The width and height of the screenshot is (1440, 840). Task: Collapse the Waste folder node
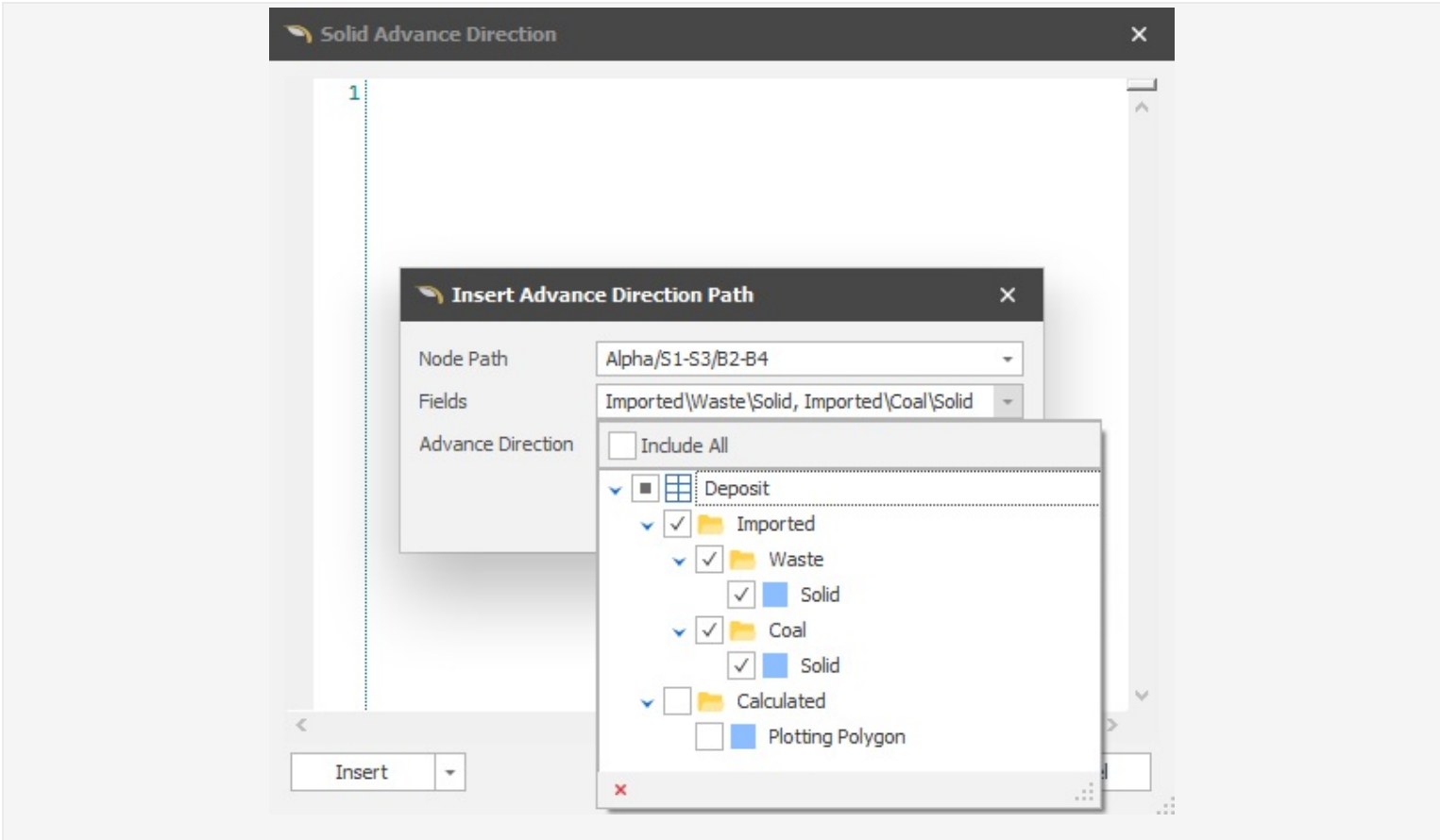[679, 561]
